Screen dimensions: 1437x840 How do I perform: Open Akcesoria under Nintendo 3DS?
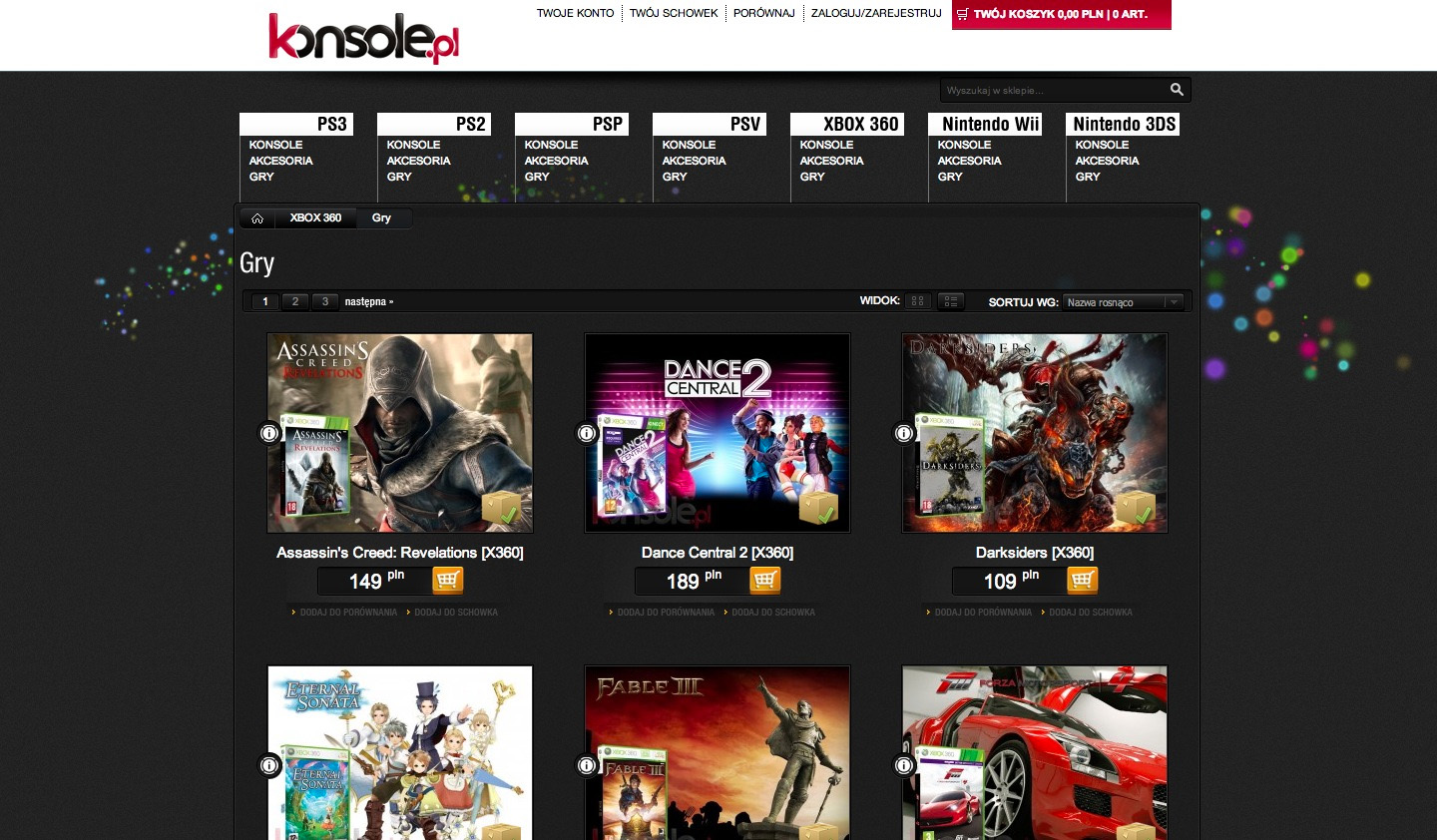(x=1107, y=161)
